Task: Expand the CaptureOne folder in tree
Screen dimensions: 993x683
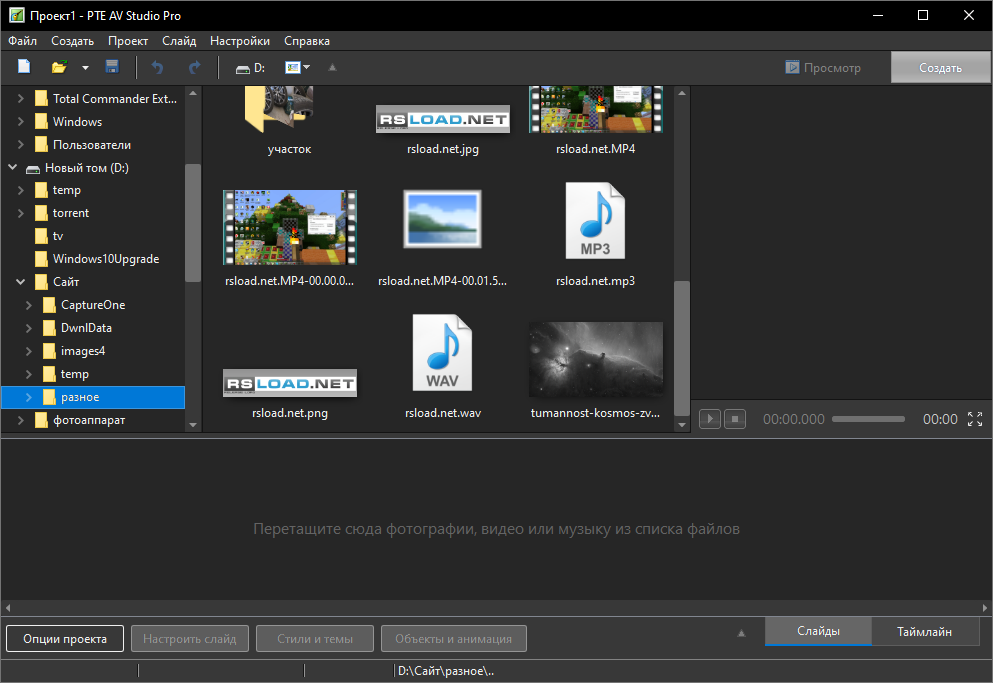Action: coord(29,305)
